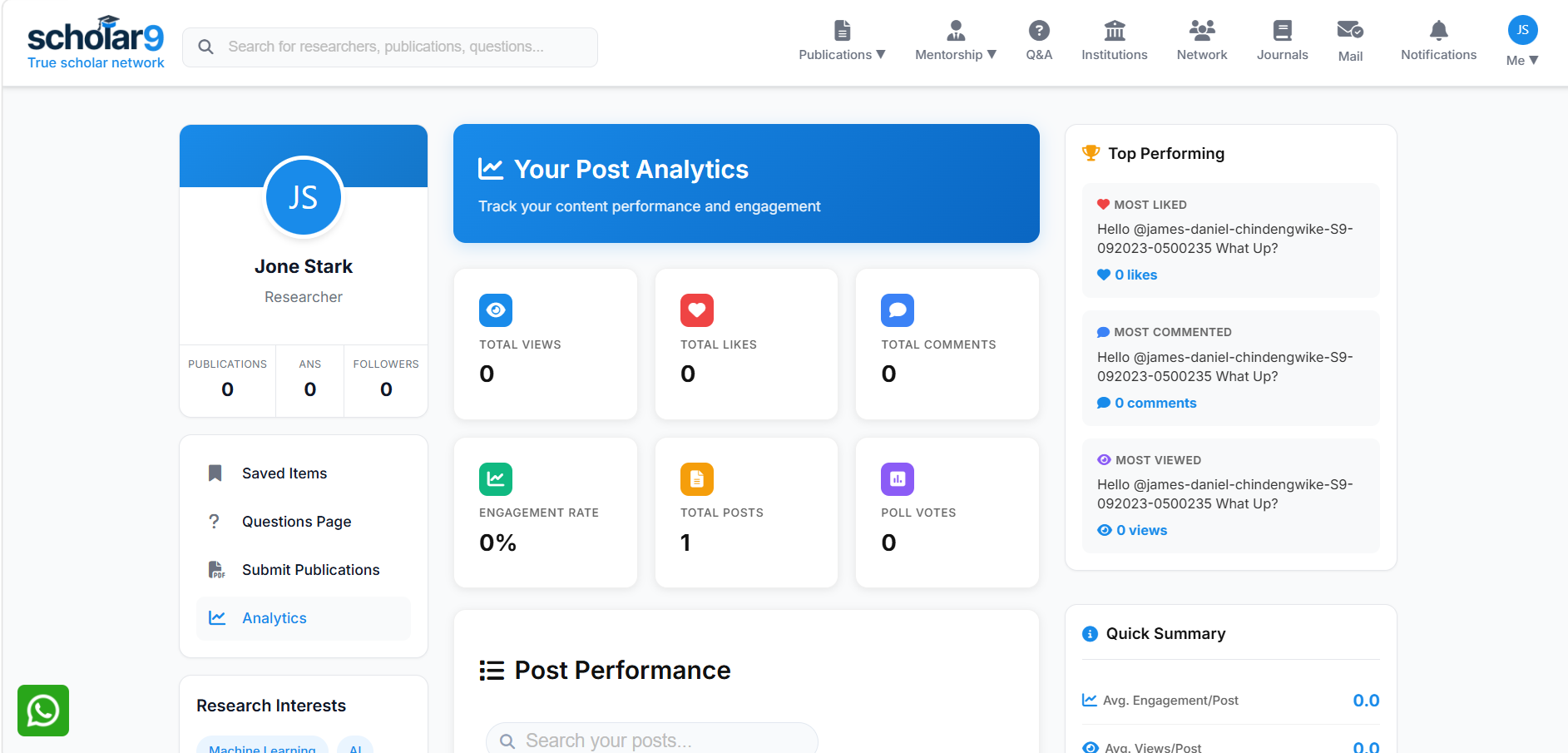Click the Total Posts document icon
This screenshot has height=753, width=1568.
point(697,479)
